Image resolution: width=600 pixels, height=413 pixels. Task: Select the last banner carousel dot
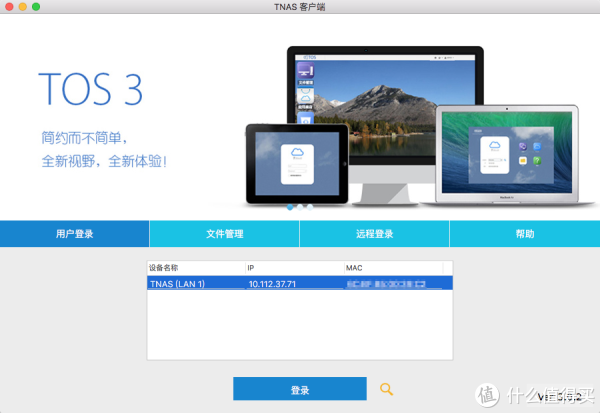[x=310, y=207]
